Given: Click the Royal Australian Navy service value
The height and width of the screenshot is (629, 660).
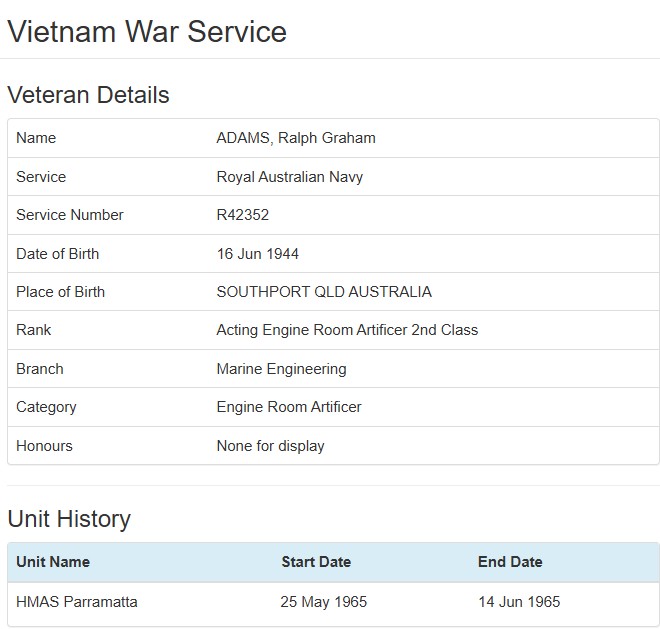Looking at the screenshot, I should click(x=289, y=177).
